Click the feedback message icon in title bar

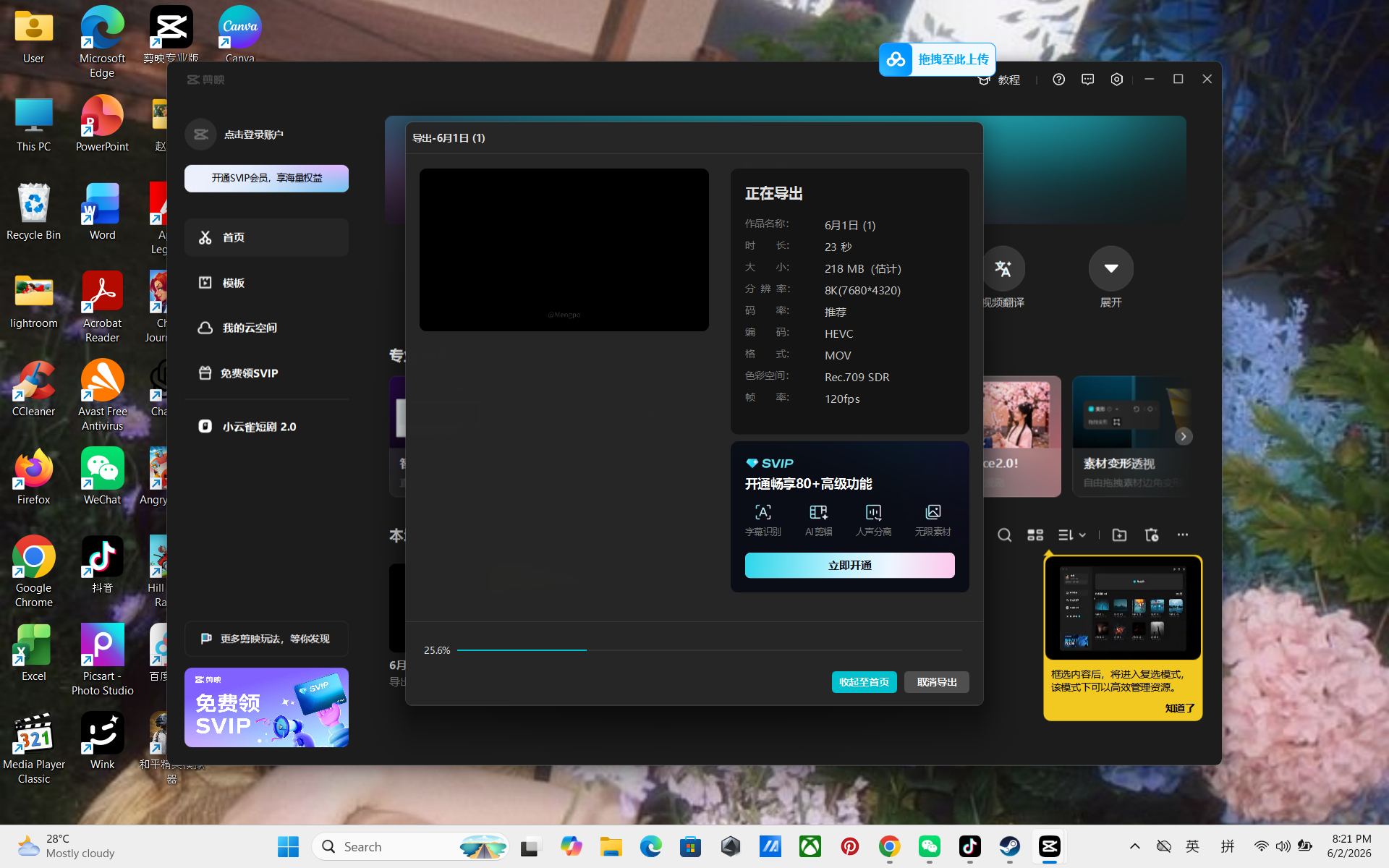point(1087,80)
